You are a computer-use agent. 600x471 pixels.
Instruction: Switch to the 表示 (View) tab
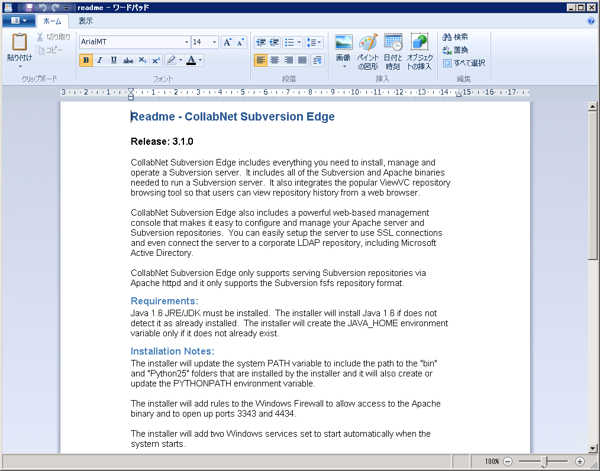coord(86,21)
